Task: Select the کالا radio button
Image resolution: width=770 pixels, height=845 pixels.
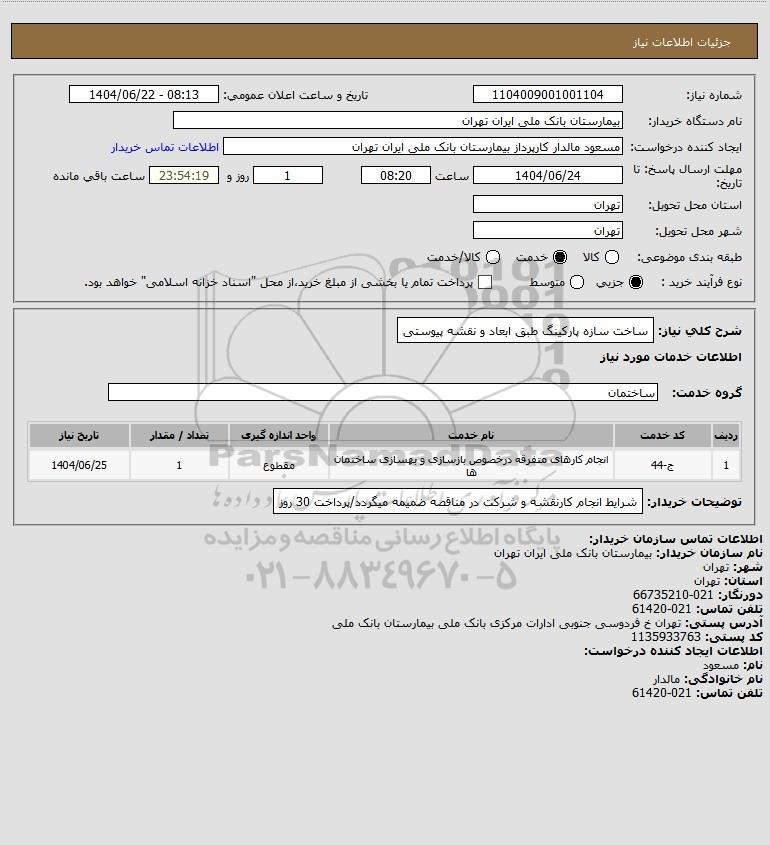Action: (612, 257)
